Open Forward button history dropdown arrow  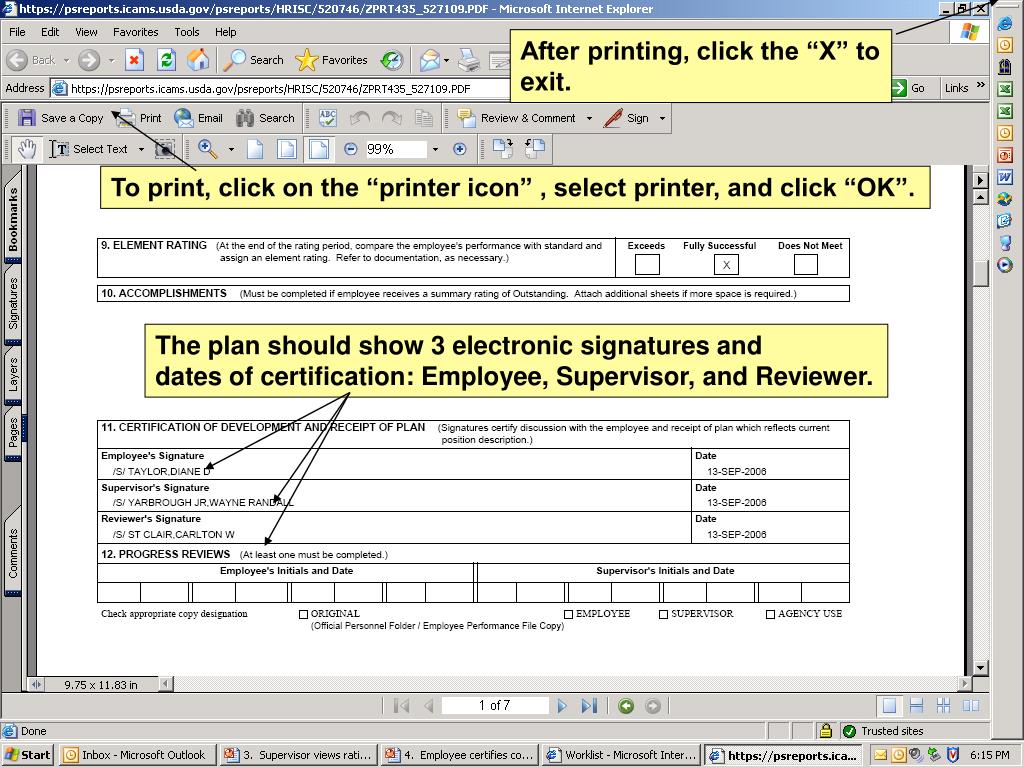pyautogui.click(x=111, y=60)
